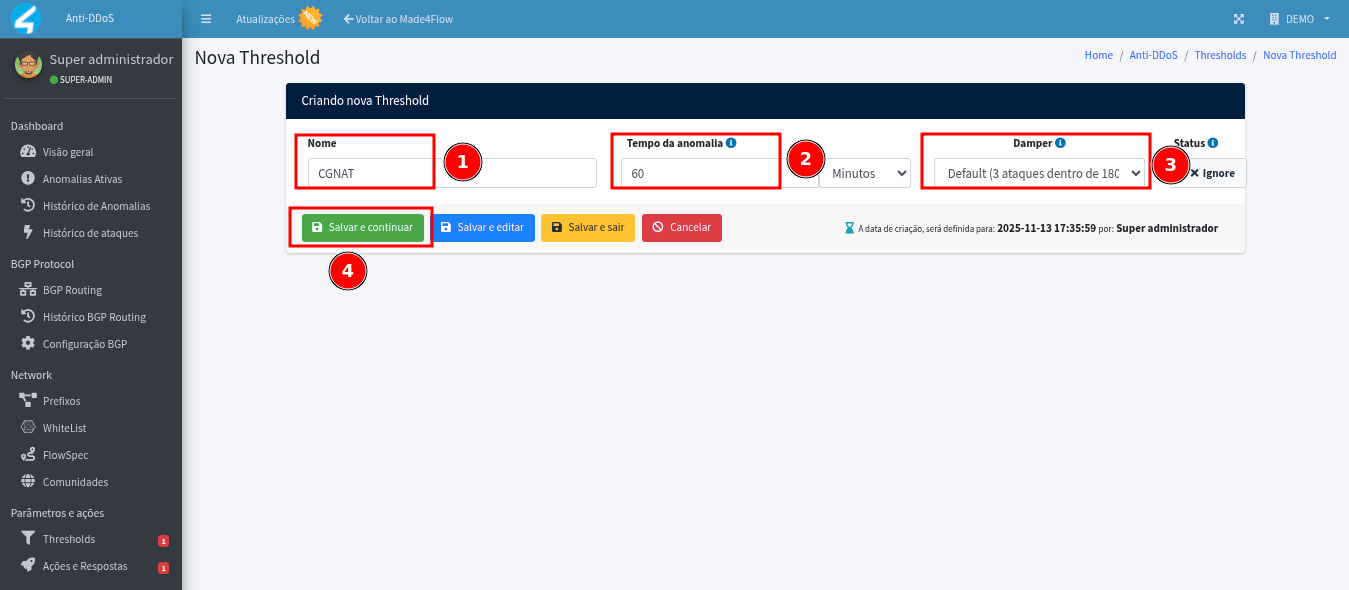Expand the Damper selection dropdown

1038,173
